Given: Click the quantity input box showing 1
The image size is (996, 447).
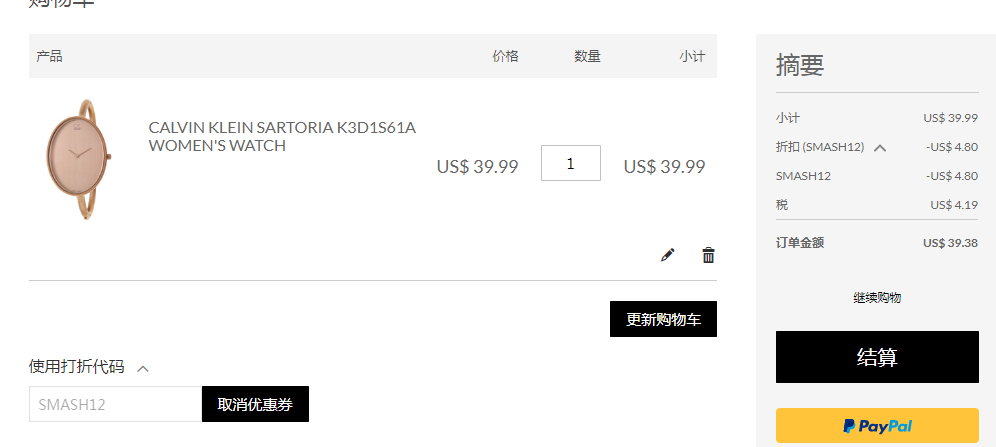Looking at the screenshot, I should pos(570,163).
